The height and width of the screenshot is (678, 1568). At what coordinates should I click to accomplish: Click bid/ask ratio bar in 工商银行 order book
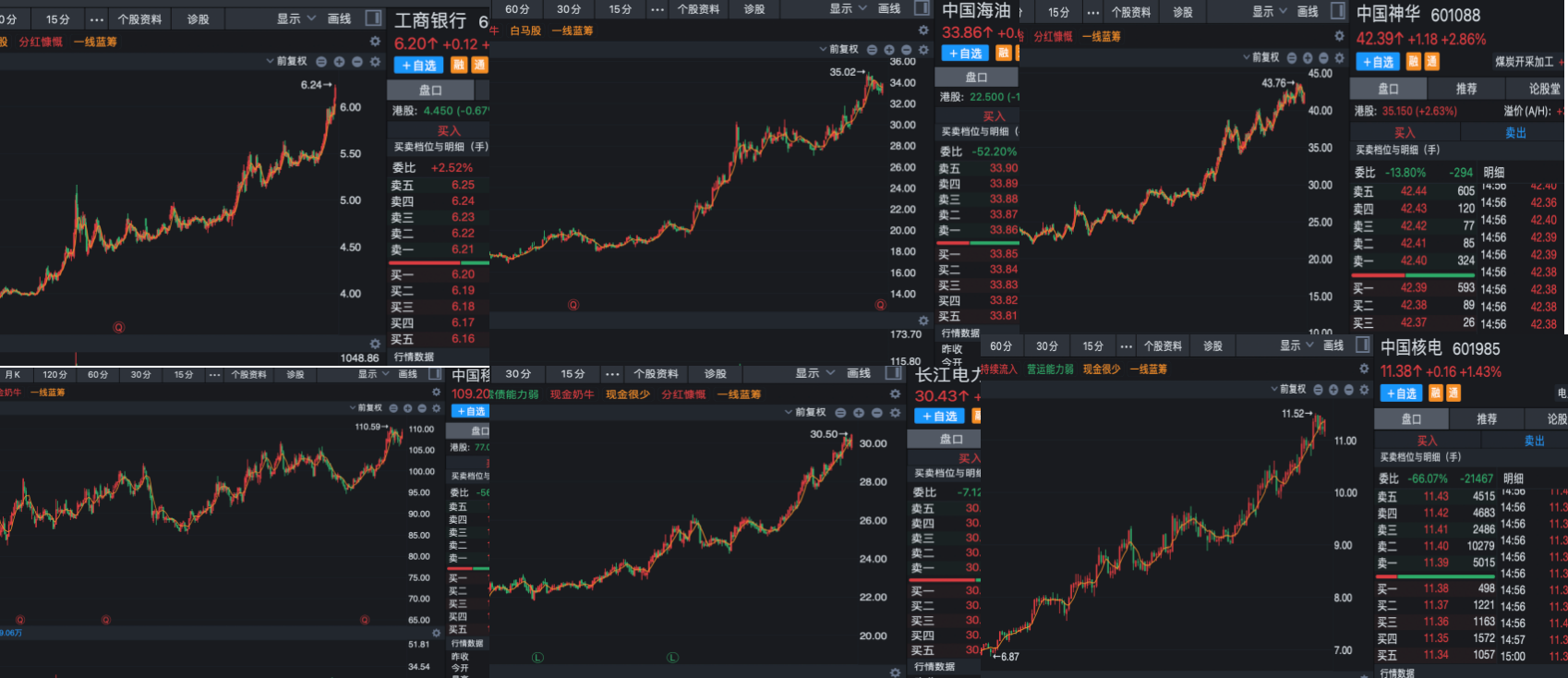pyautogui.click(x=439, y=262)
